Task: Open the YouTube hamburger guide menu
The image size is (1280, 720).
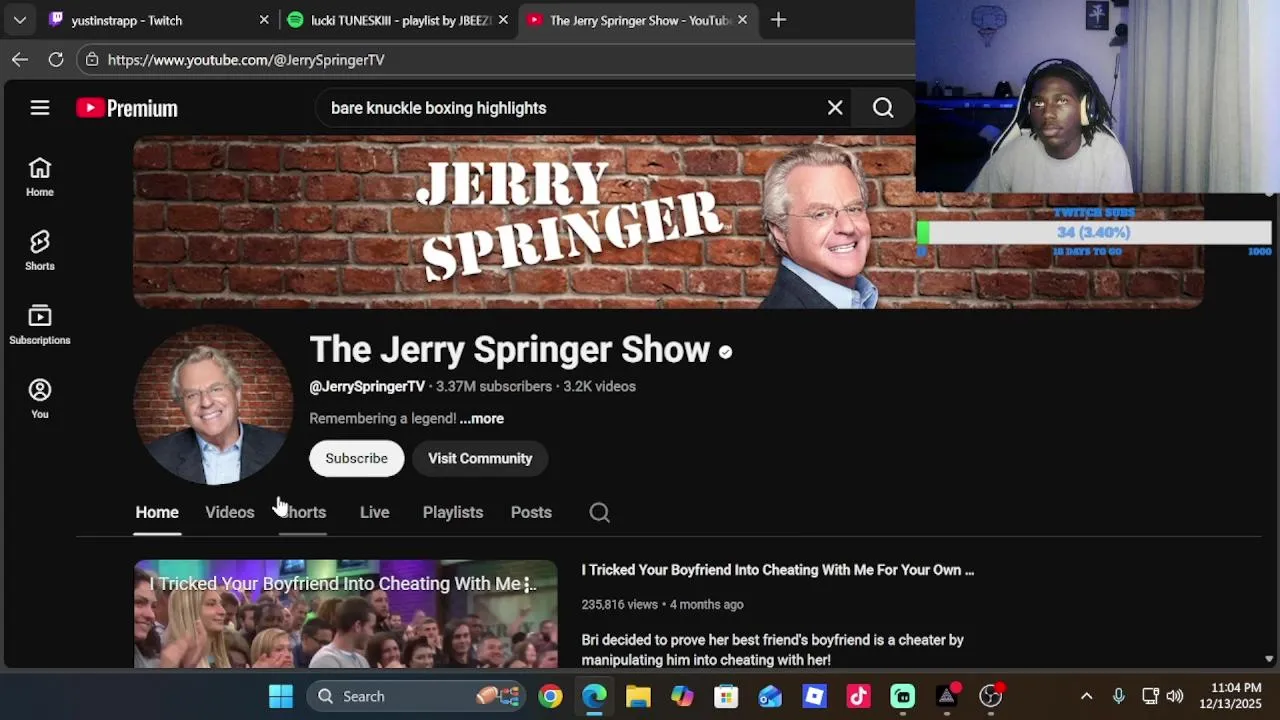Action: [40, 108]
